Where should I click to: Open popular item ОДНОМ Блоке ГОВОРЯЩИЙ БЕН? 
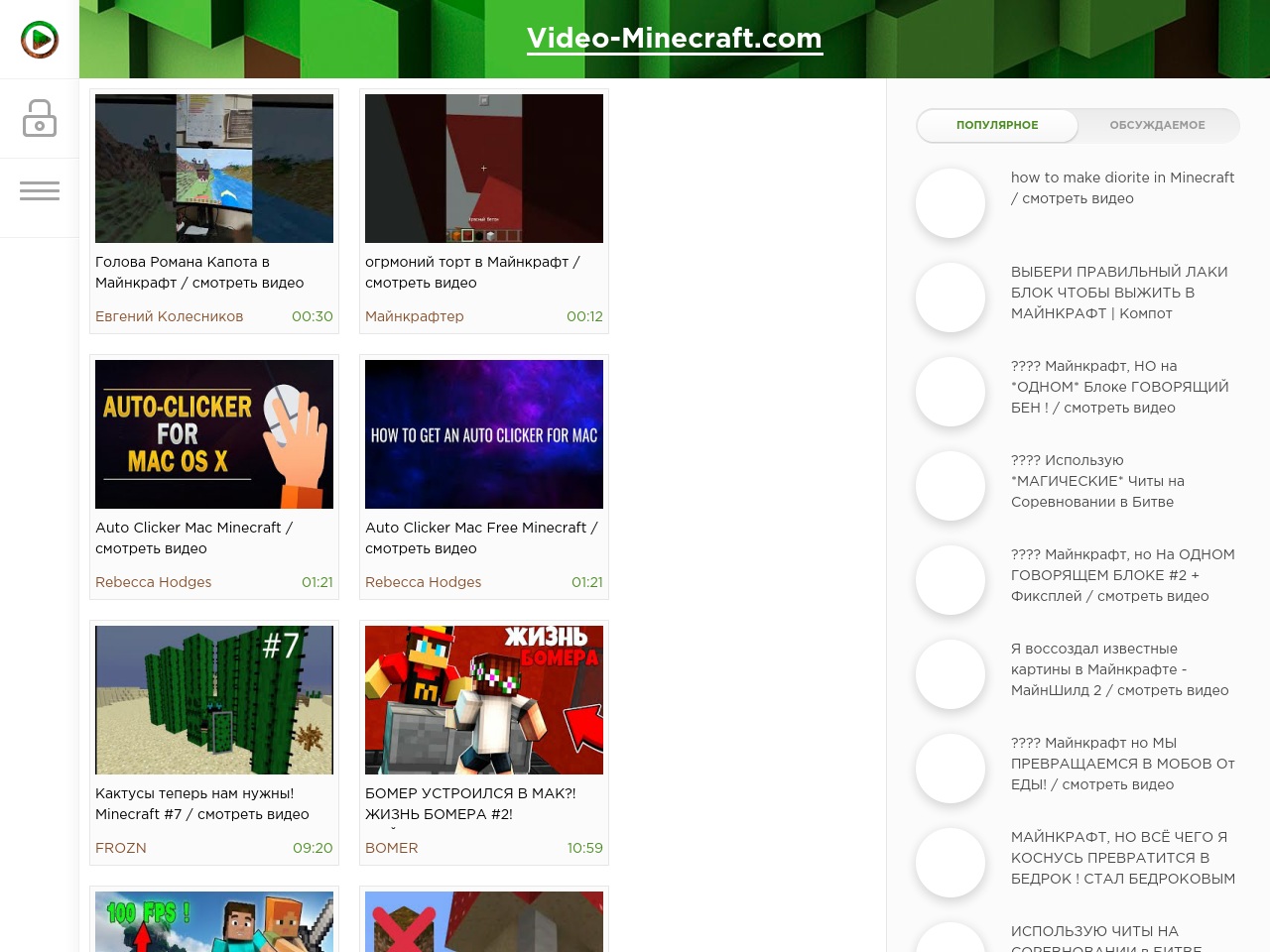1120,387
